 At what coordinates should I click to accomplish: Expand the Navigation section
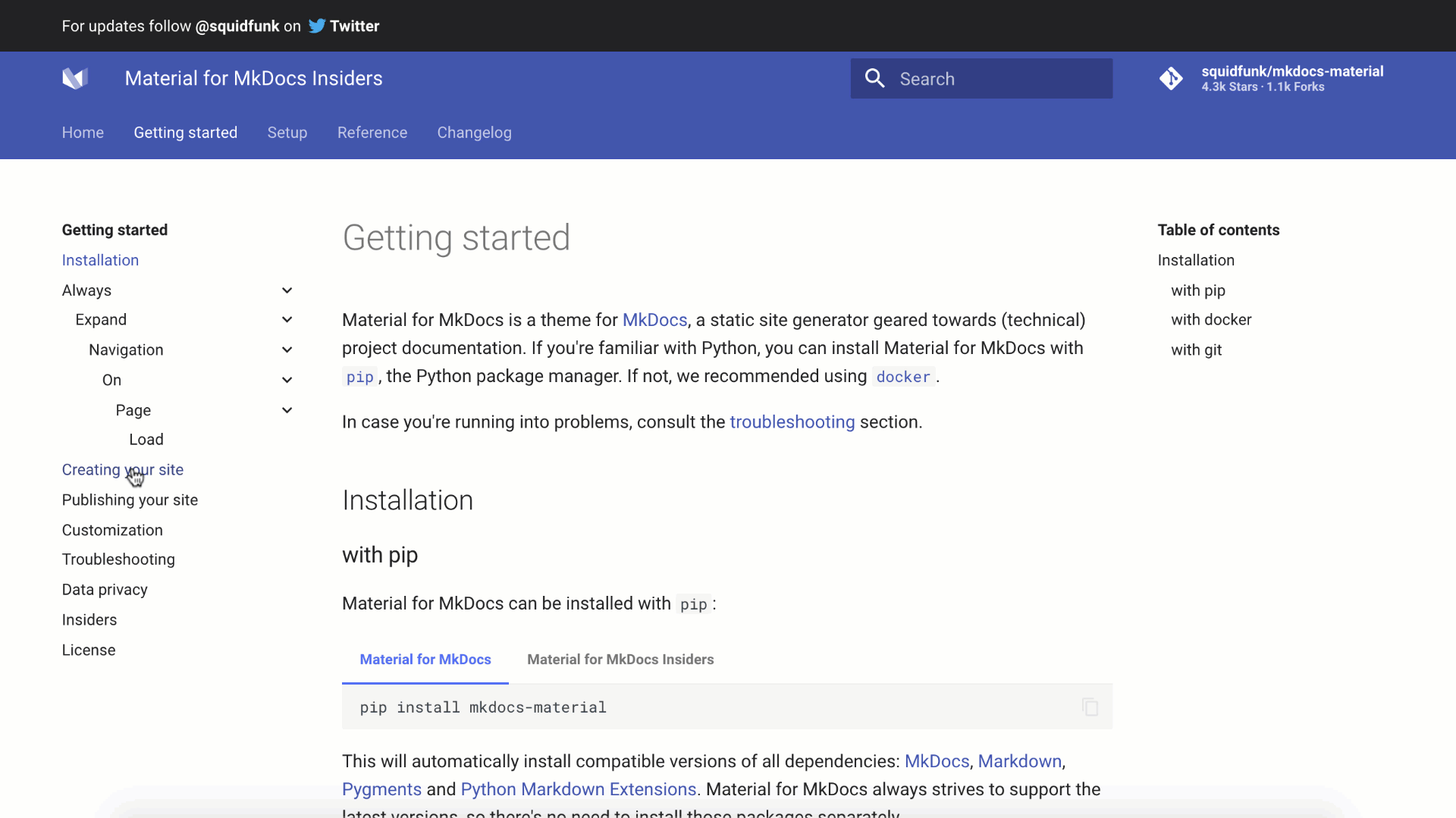(x=287, y=349)
